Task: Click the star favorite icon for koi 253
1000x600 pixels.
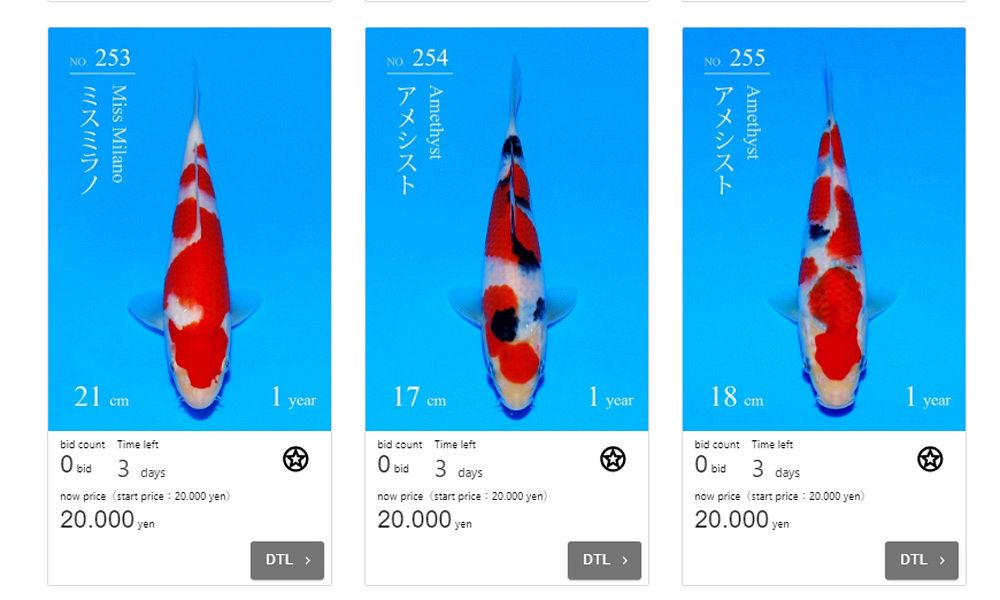Action: [x=295, y=459]
